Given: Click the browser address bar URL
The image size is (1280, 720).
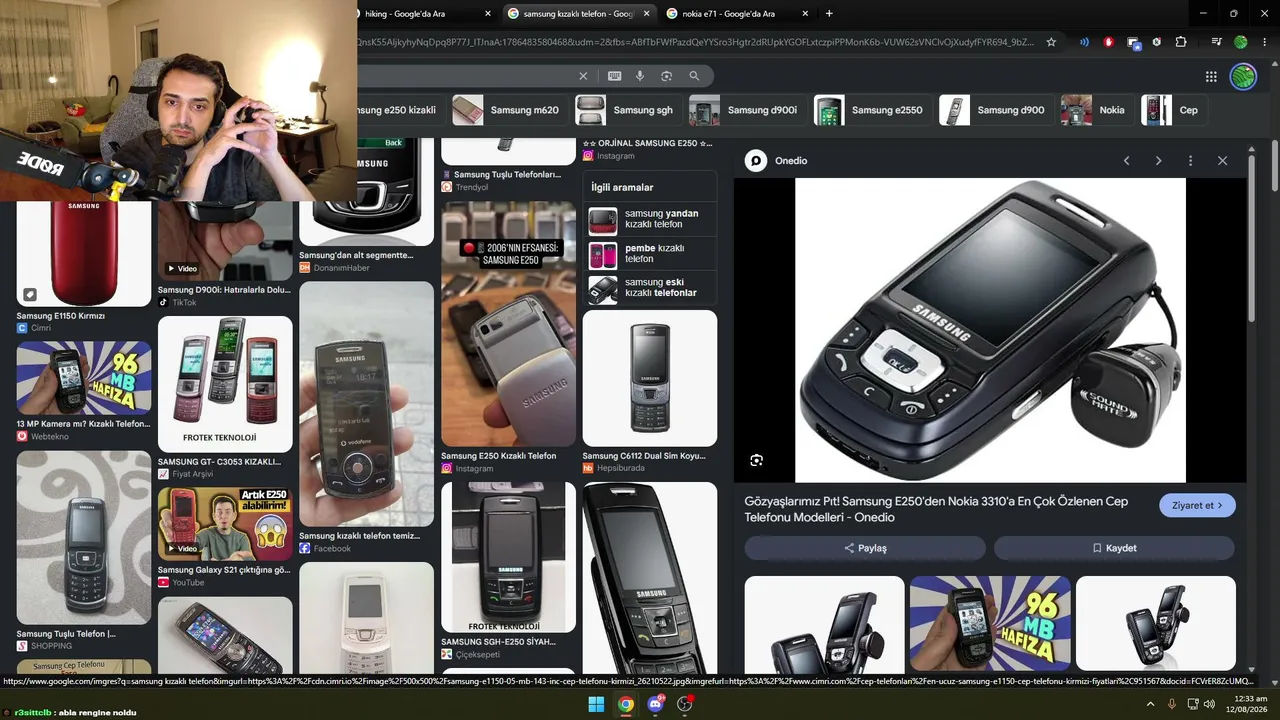Looking at the screenshot, I should coord(695,42).
